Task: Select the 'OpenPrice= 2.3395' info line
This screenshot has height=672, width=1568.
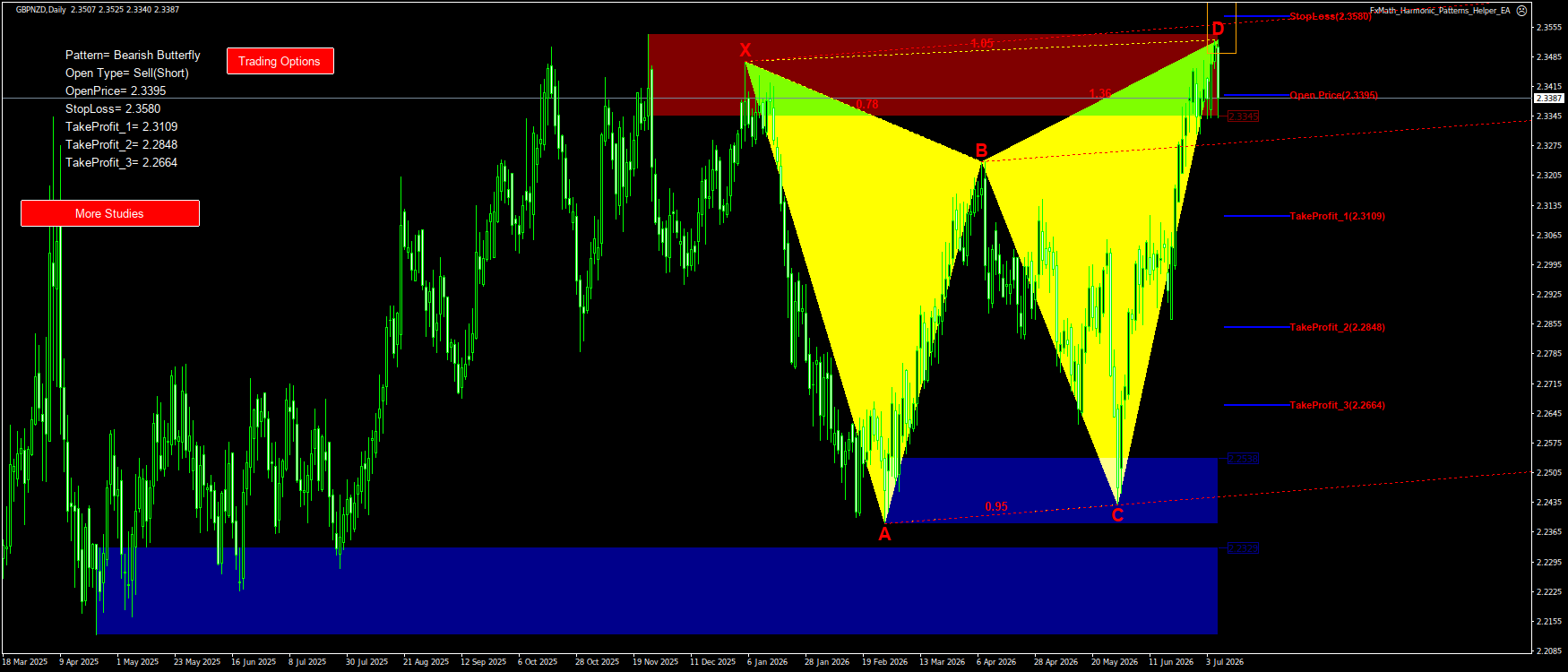Action: coord(116,90)
